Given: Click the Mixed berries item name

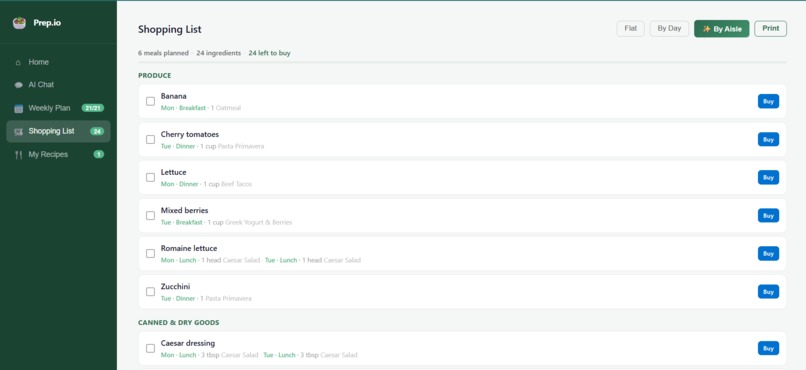Looking at the screenshot, I should pyautogui.click(x=185, y=210).
